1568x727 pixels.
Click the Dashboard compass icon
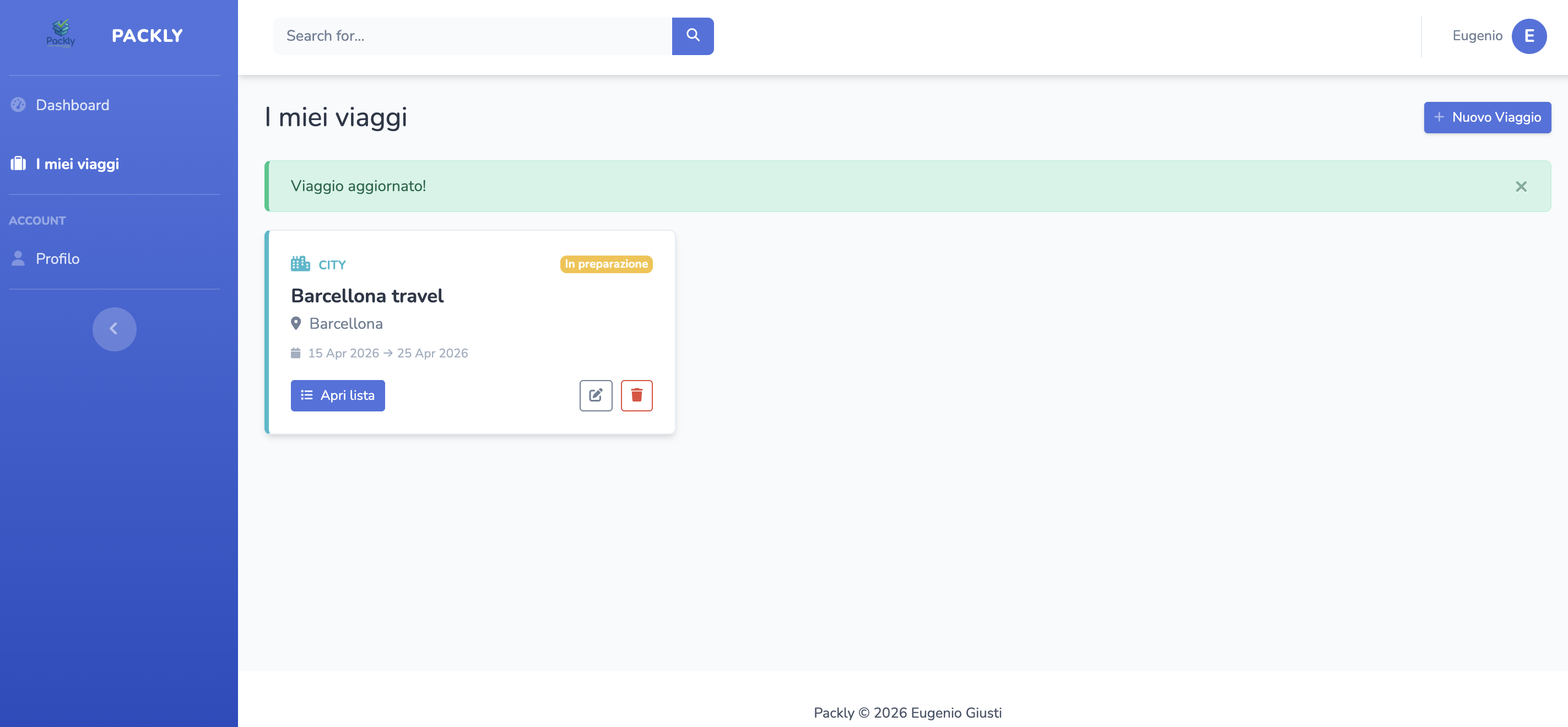tap(18, 104)
